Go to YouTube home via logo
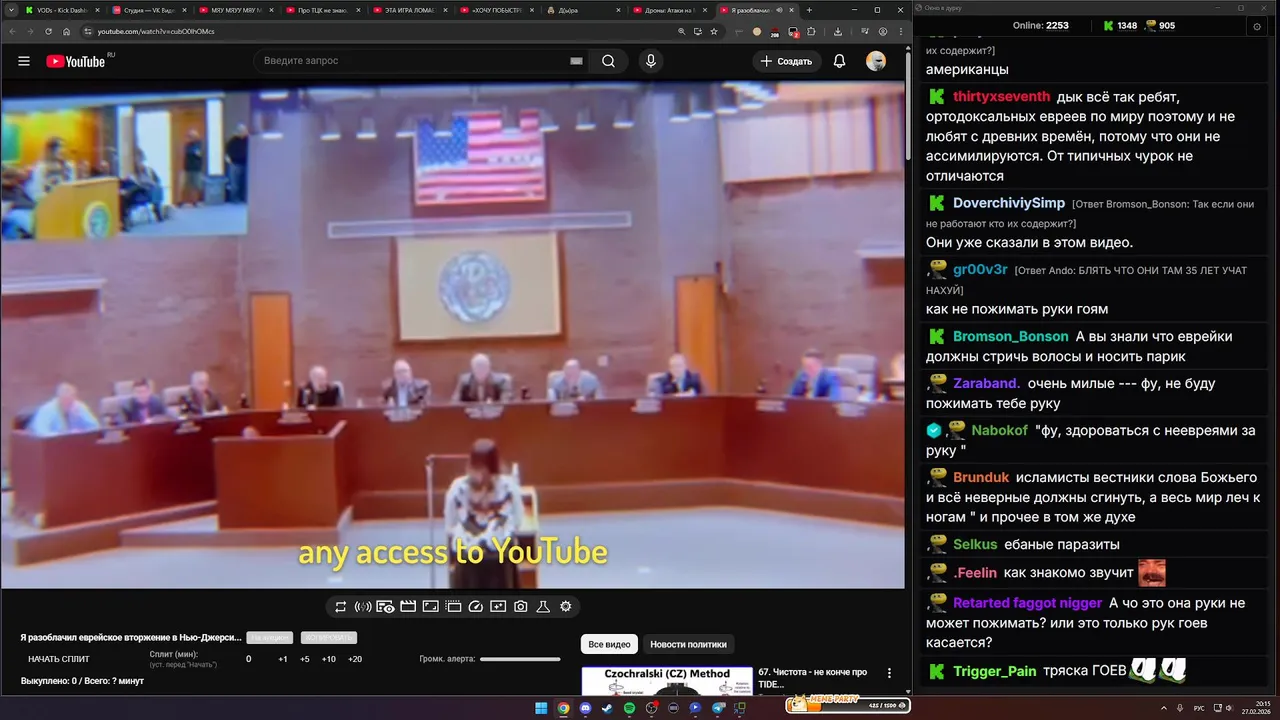Screen dimensions: 1280x720 75,61
